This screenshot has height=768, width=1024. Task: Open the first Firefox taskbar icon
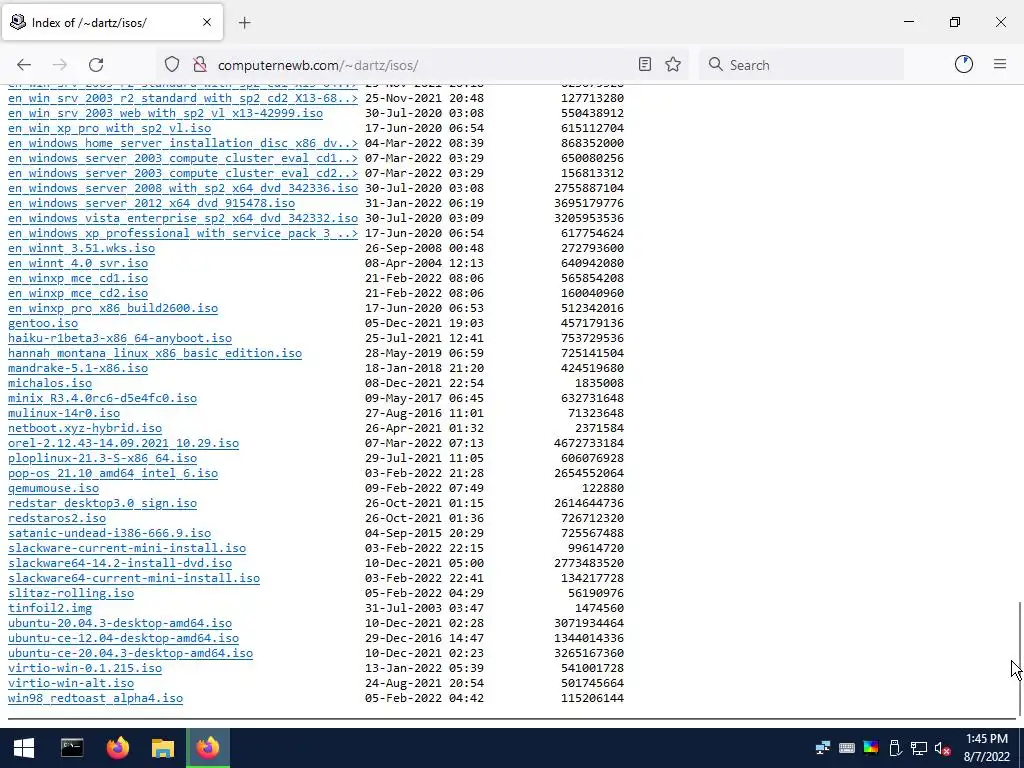[x=118, y=748]
